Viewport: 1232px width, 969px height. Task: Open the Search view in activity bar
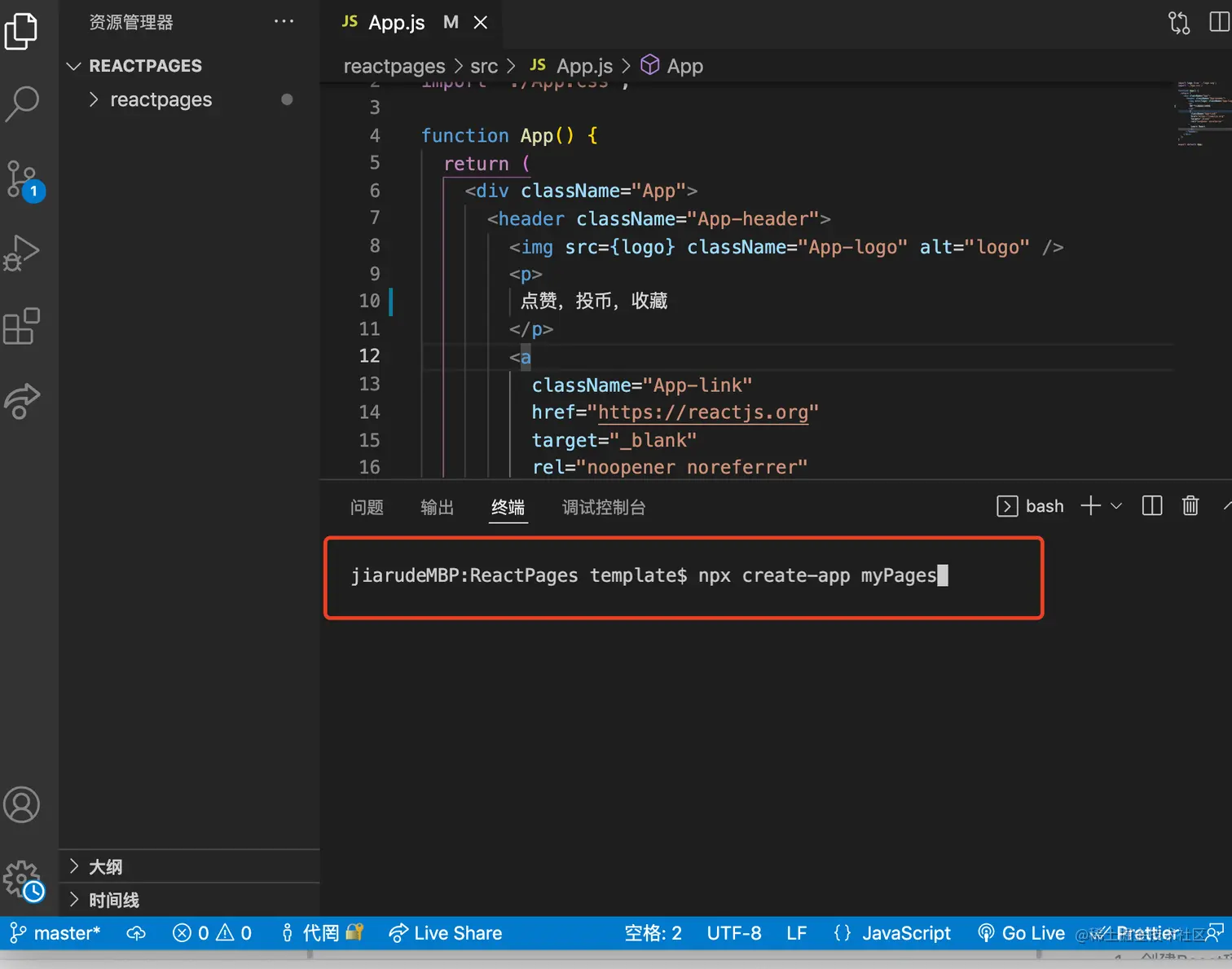tap(22, 104)
